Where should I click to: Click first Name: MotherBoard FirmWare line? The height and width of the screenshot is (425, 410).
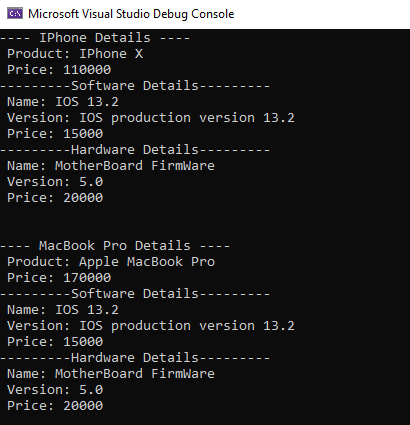pos(111,166)
